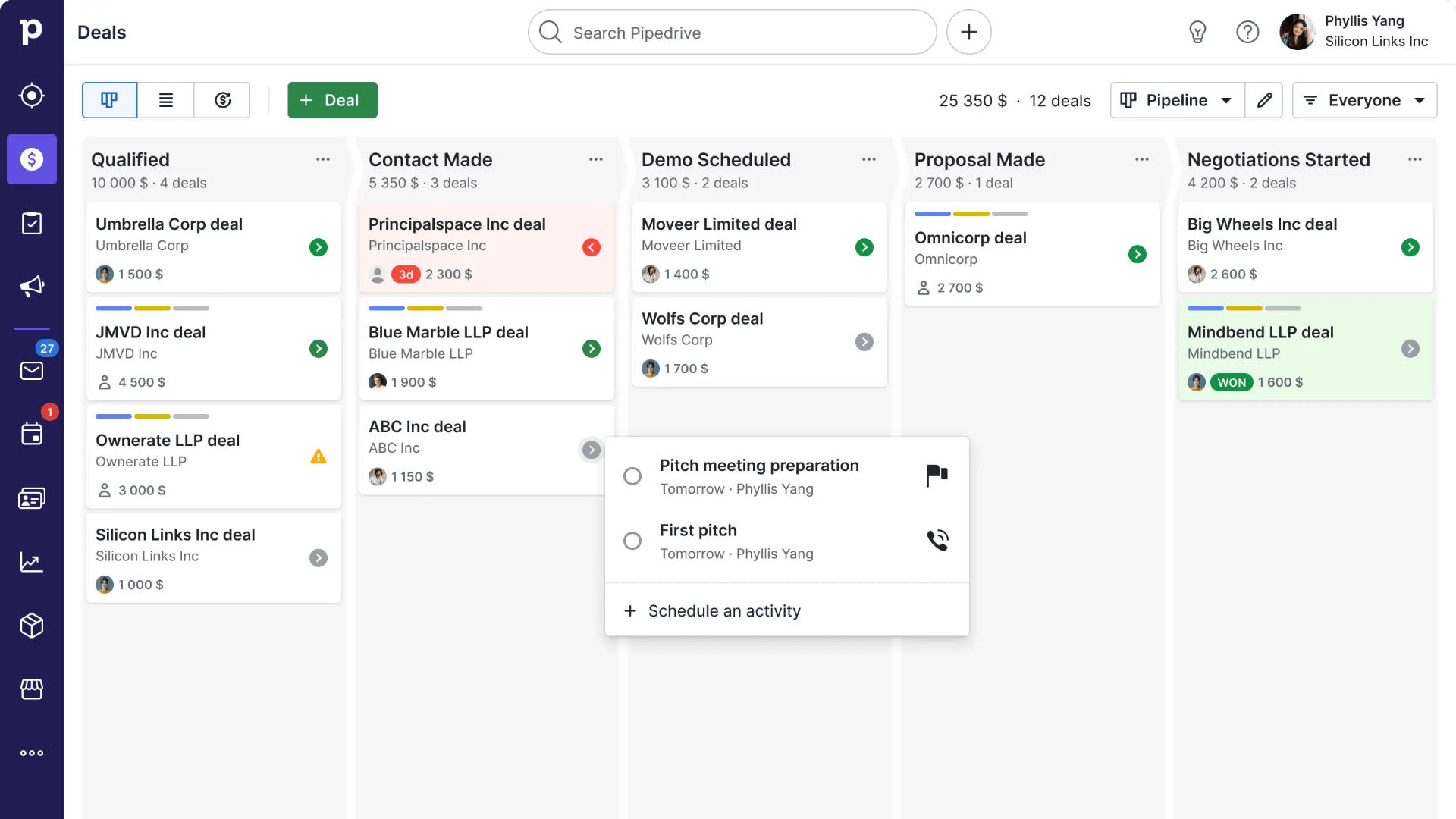Toggle the radio button for Pitch meeting preparation
Viewport: 1456px width, 819px height.
pos(632,476)
